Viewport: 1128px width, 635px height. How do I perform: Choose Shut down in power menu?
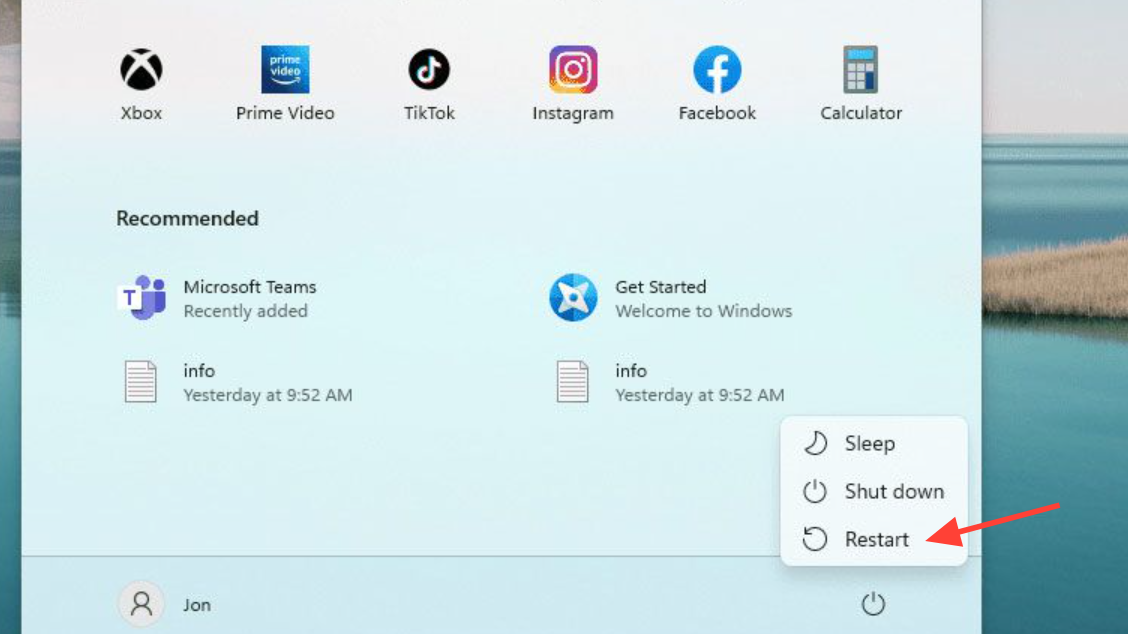pyautogui.click(x=893, y=492)
